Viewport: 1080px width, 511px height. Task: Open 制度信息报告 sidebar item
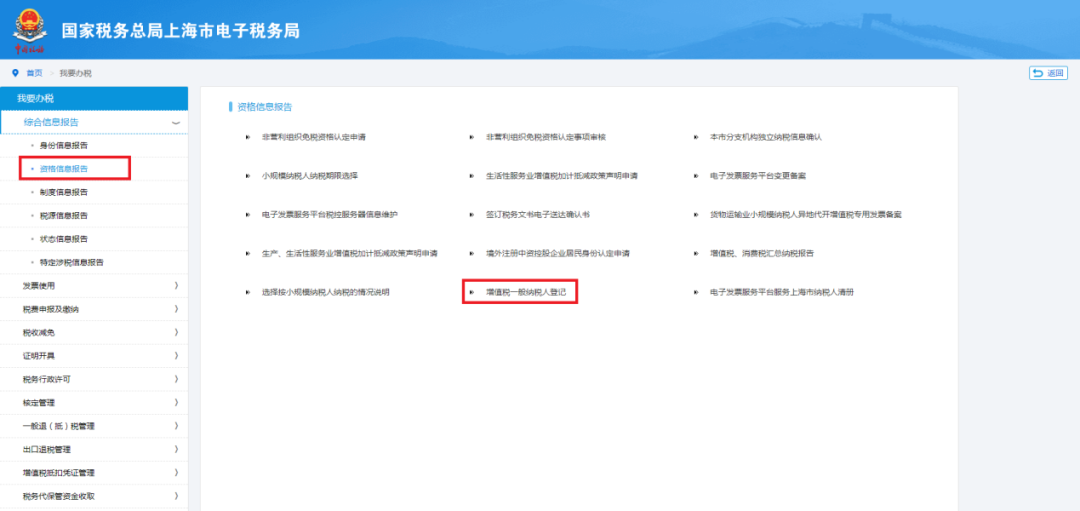click(x=63, y=192)
